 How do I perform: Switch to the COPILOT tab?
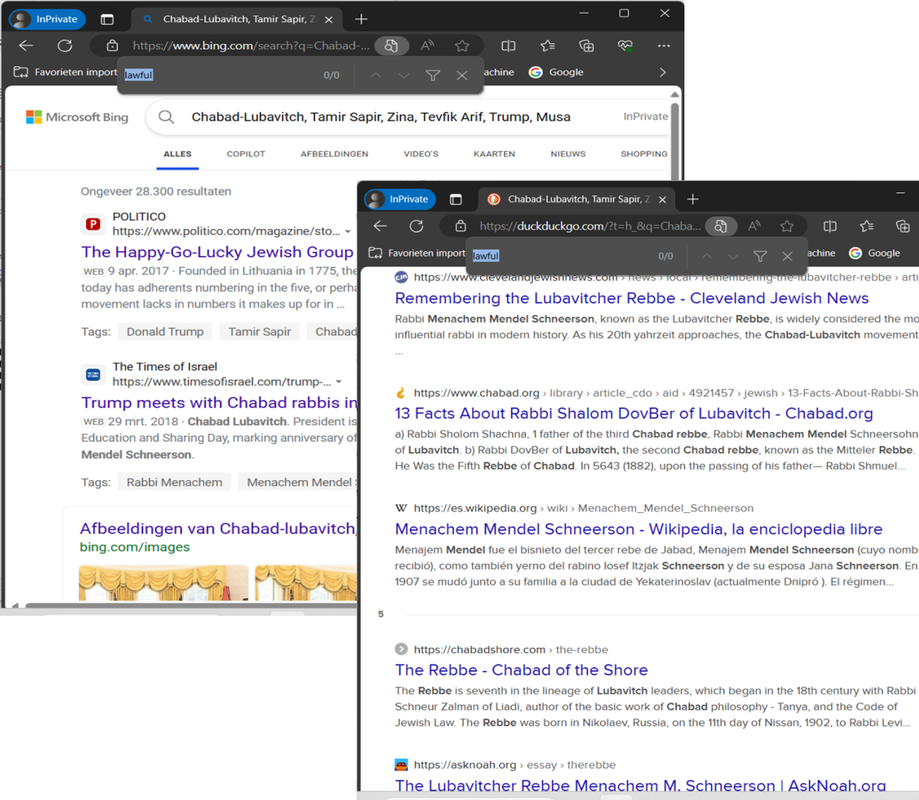tap(246, 154)
